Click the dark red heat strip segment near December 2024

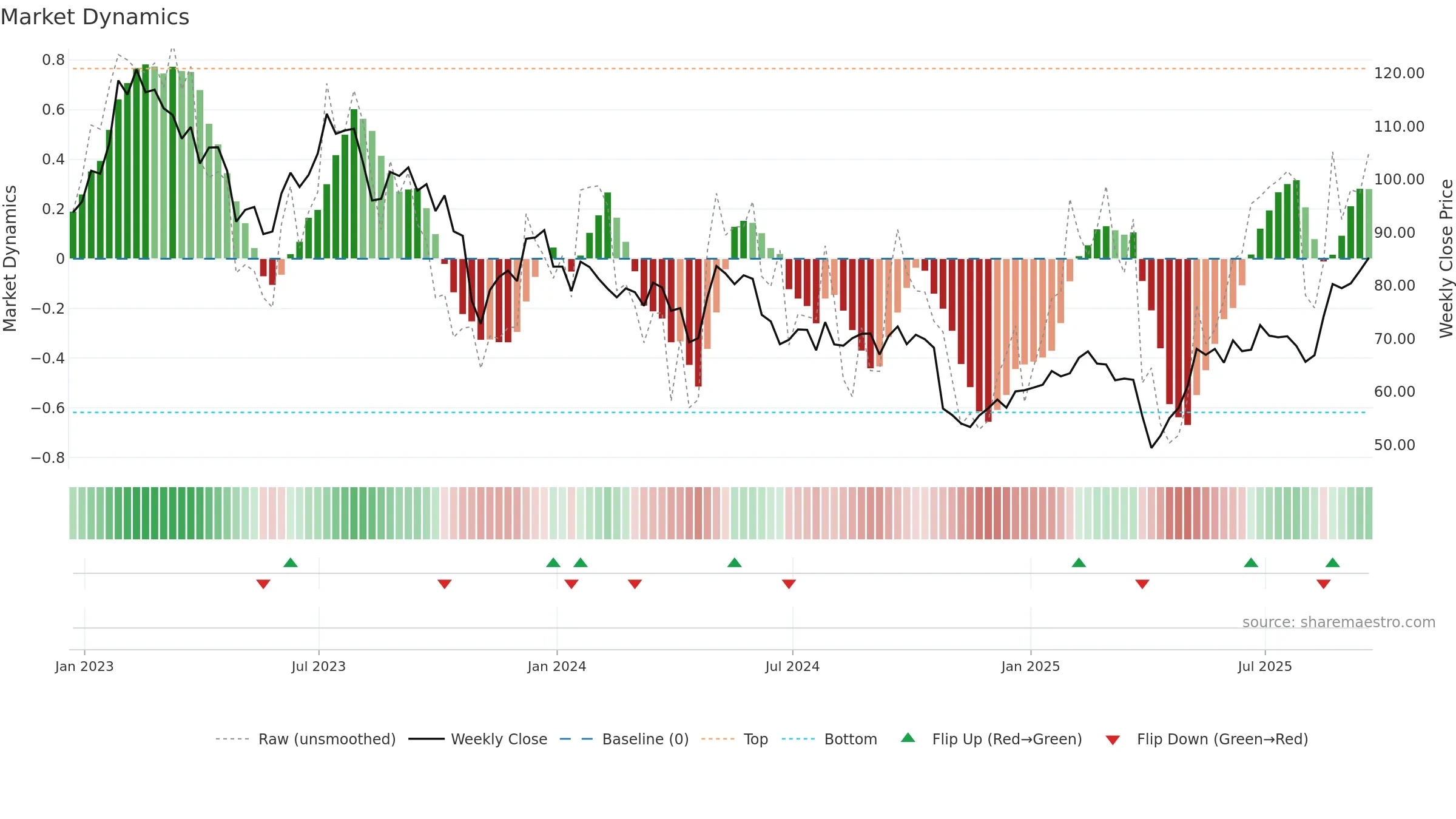[988, 513]
